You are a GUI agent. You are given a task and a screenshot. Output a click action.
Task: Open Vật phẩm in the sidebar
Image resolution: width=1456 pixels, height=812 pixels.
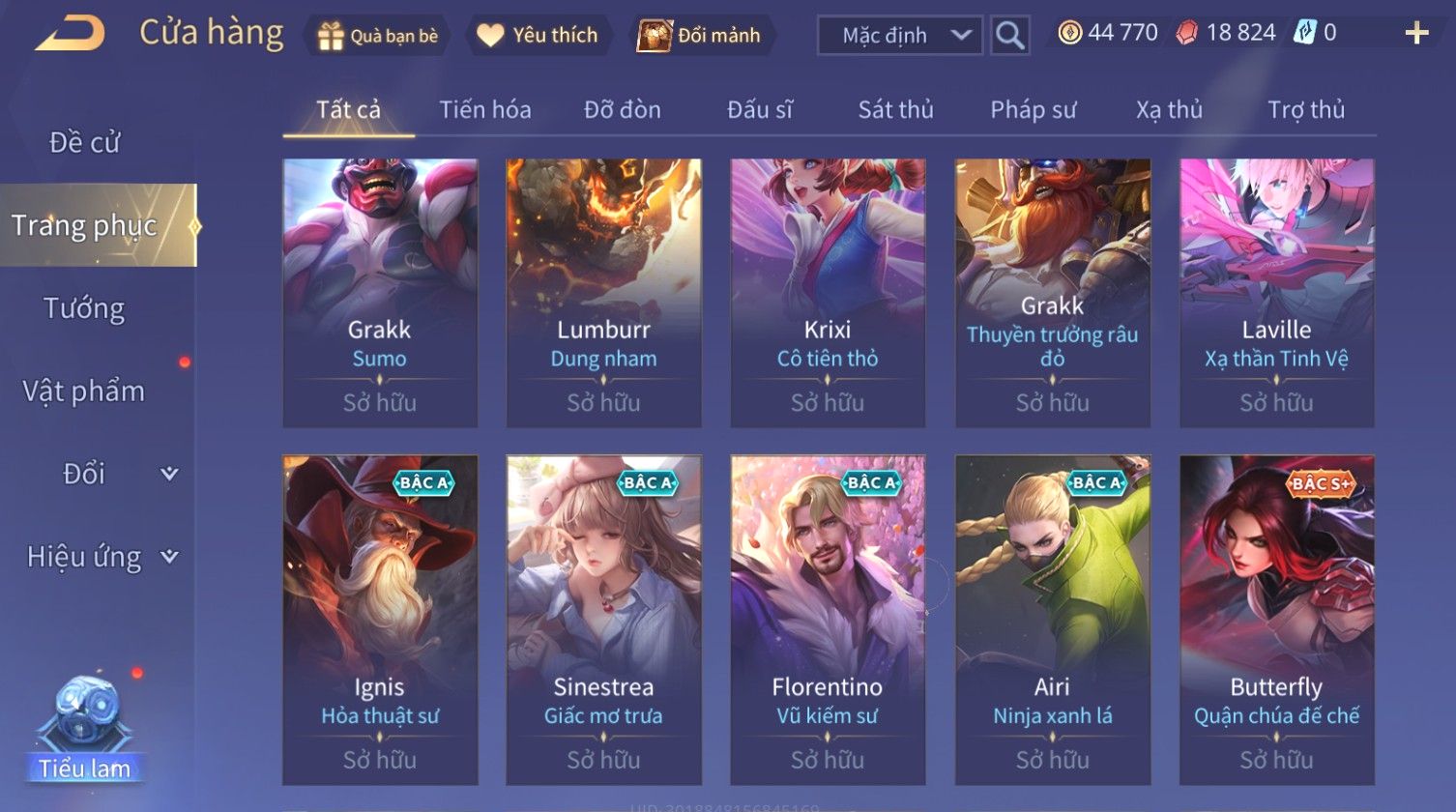(x=84, y=391)
